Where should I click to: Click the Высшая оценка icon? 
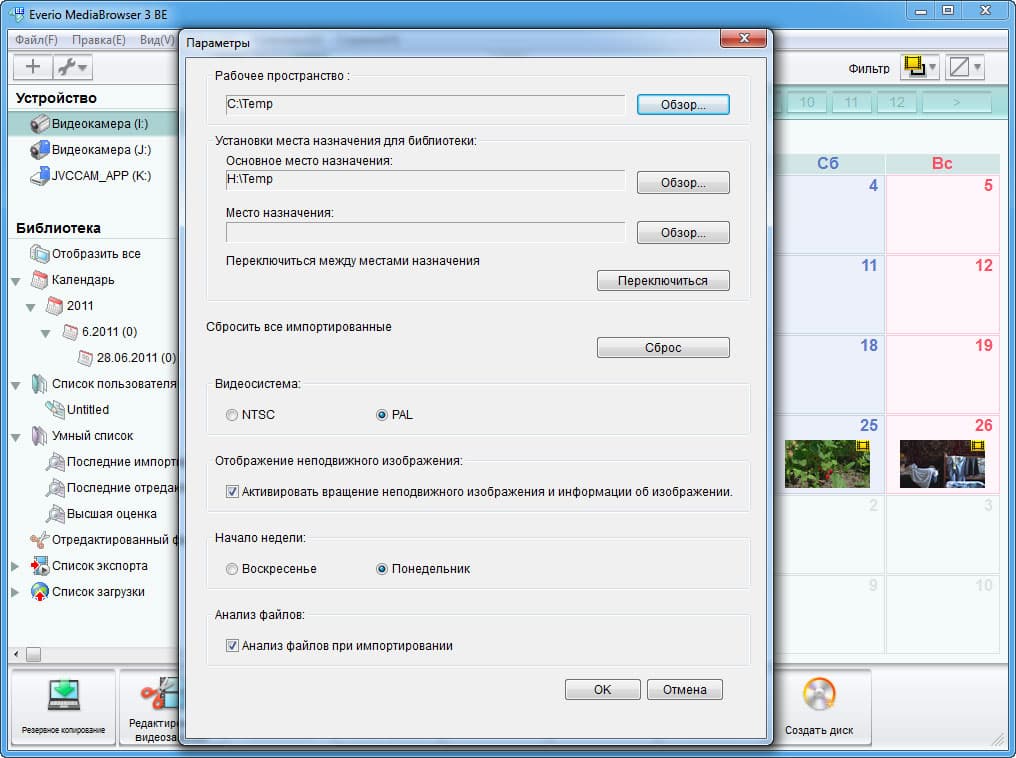click(54, 514)
